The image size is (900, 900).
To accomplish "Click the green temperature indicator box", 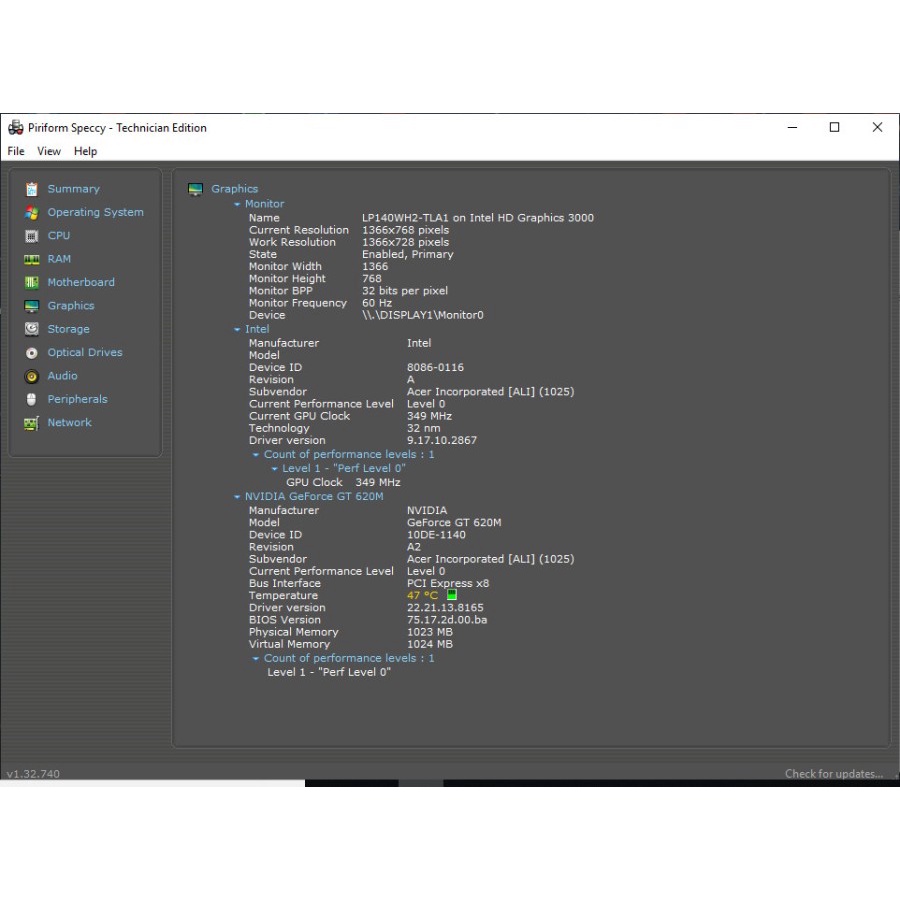I will click(452, 595).
